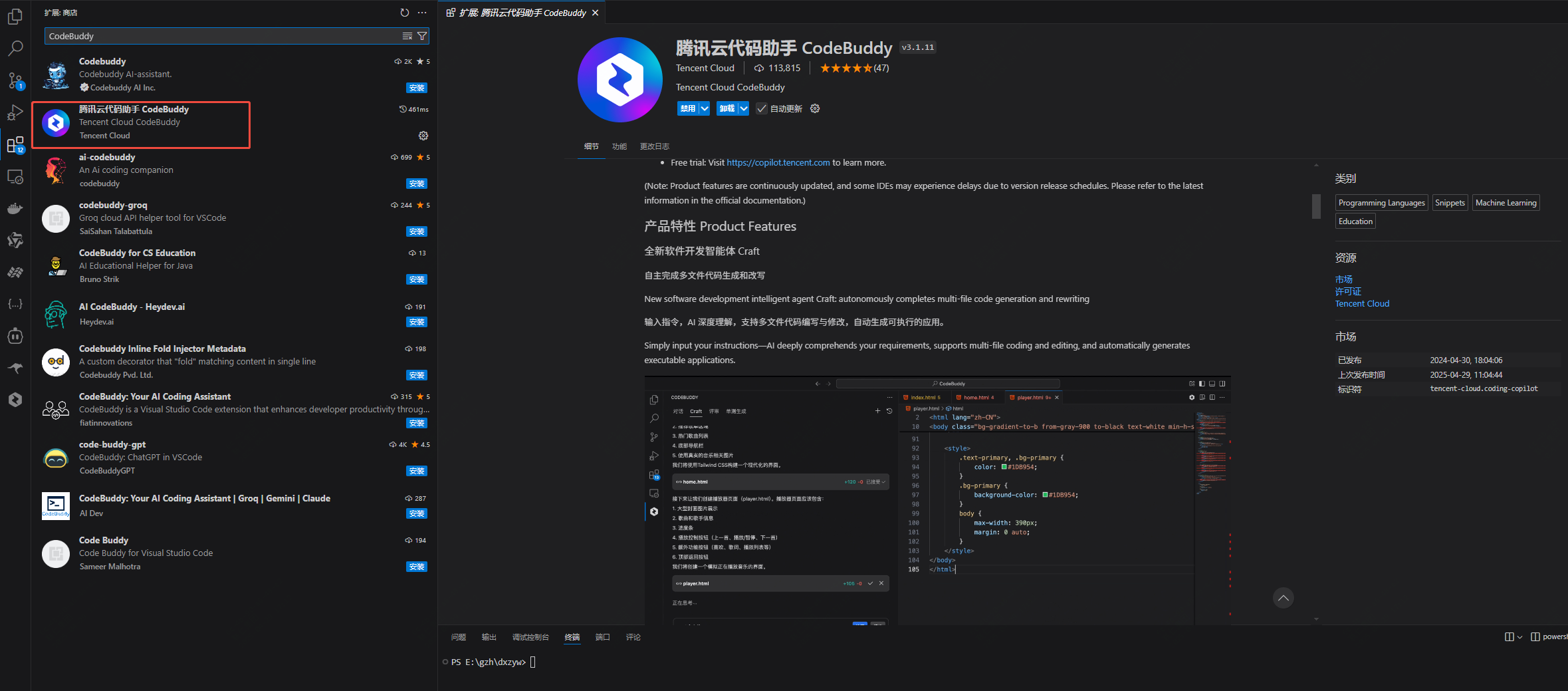This screenshot has height=691, width=1568.
Task: Click gear icon on Tencent CodeBuddy list item
Action: coord(423,136)
